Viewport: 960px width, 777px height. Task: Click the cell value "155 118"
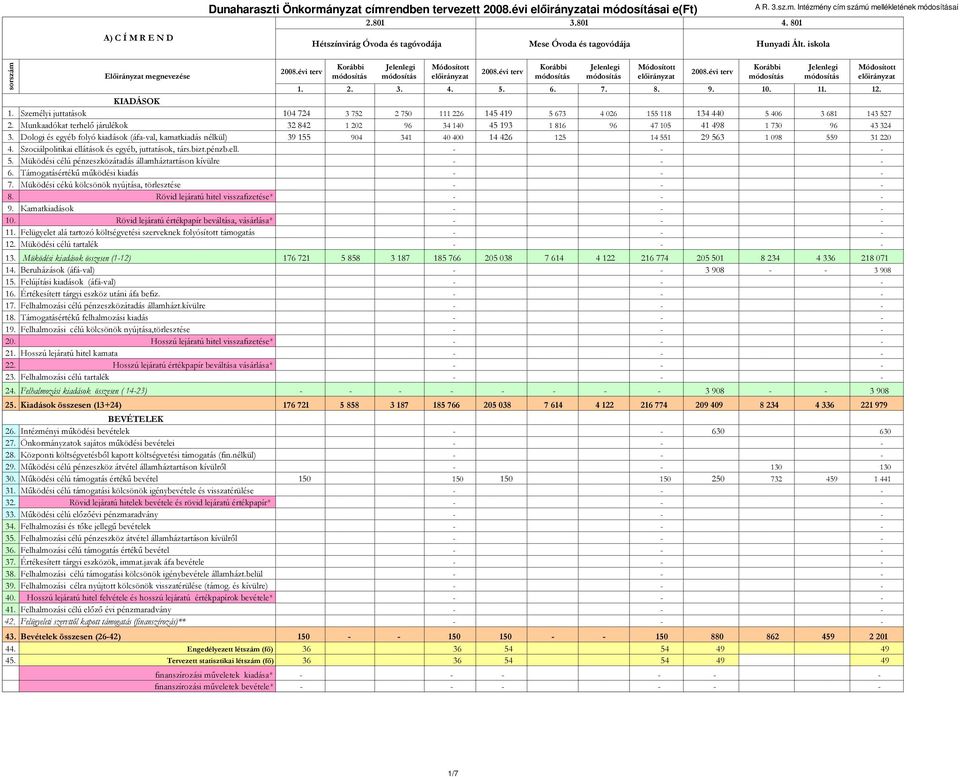point(658,113)
